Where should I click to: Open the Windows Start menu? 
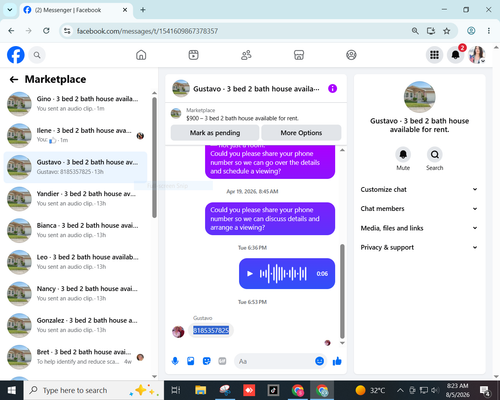(x=12, y=390)
